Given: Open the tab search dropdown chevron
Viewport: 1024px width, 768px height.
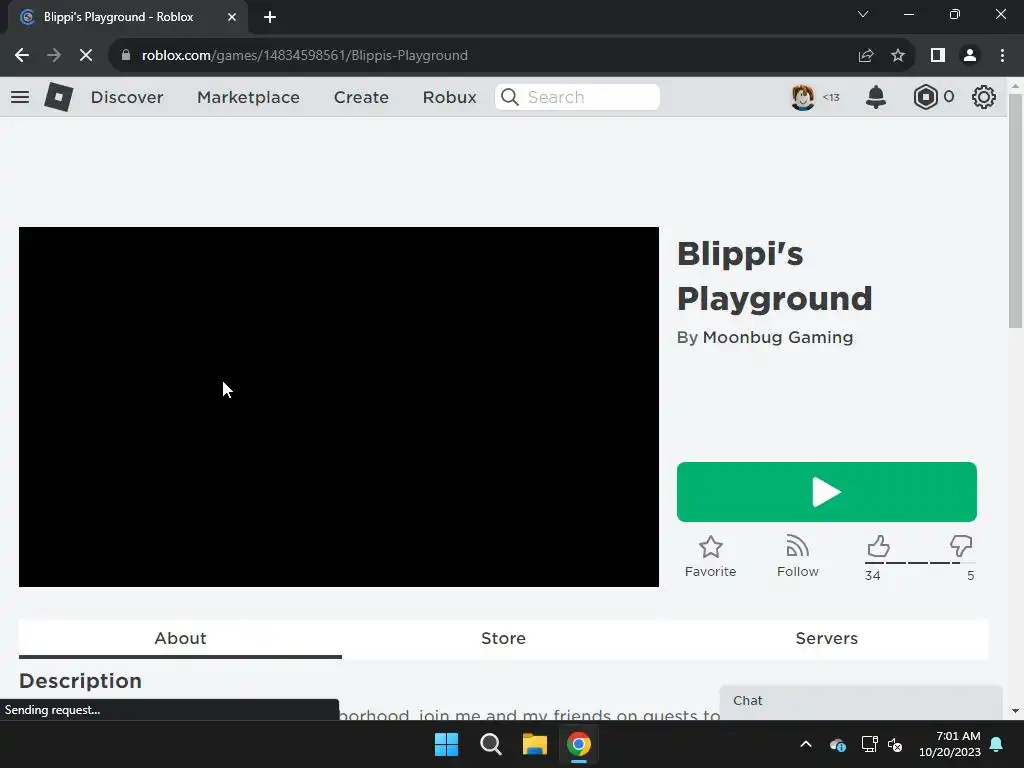Looking at the screenshot, I should [x=863, y=14].
